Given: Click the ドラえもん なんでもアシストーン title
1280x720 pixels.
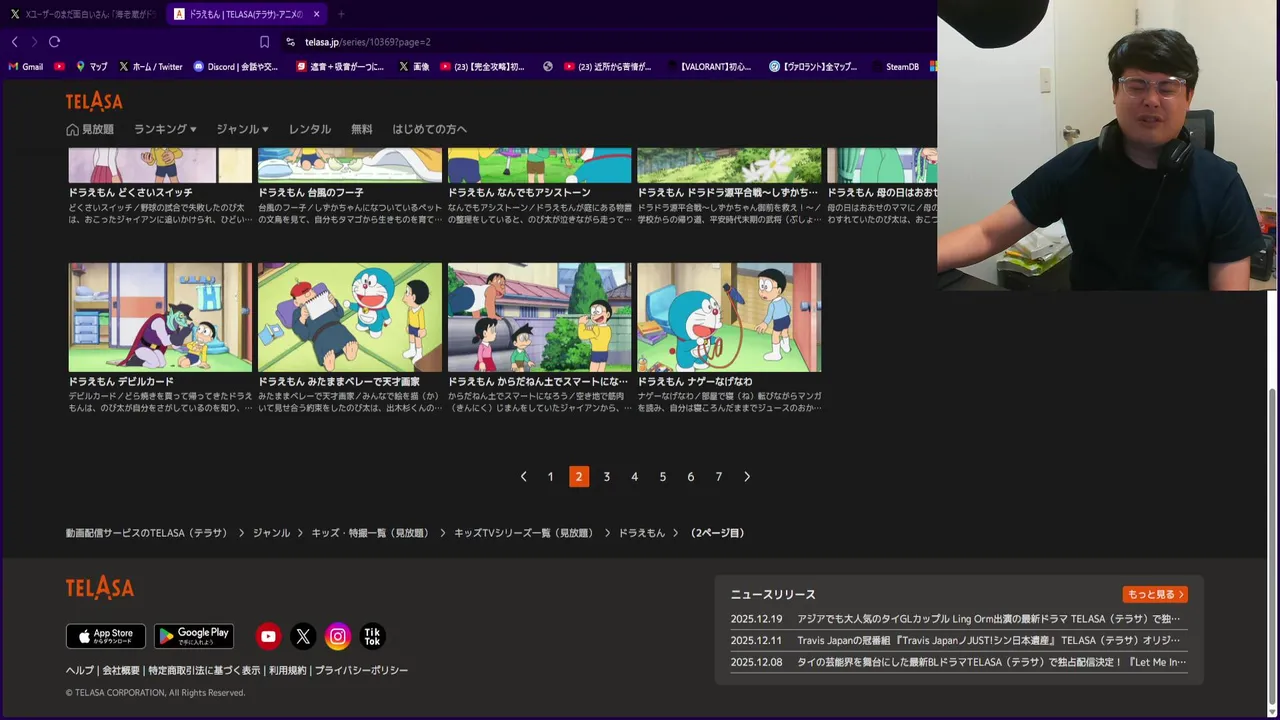Looking at the screenshot, I should [x=519, y=192].
